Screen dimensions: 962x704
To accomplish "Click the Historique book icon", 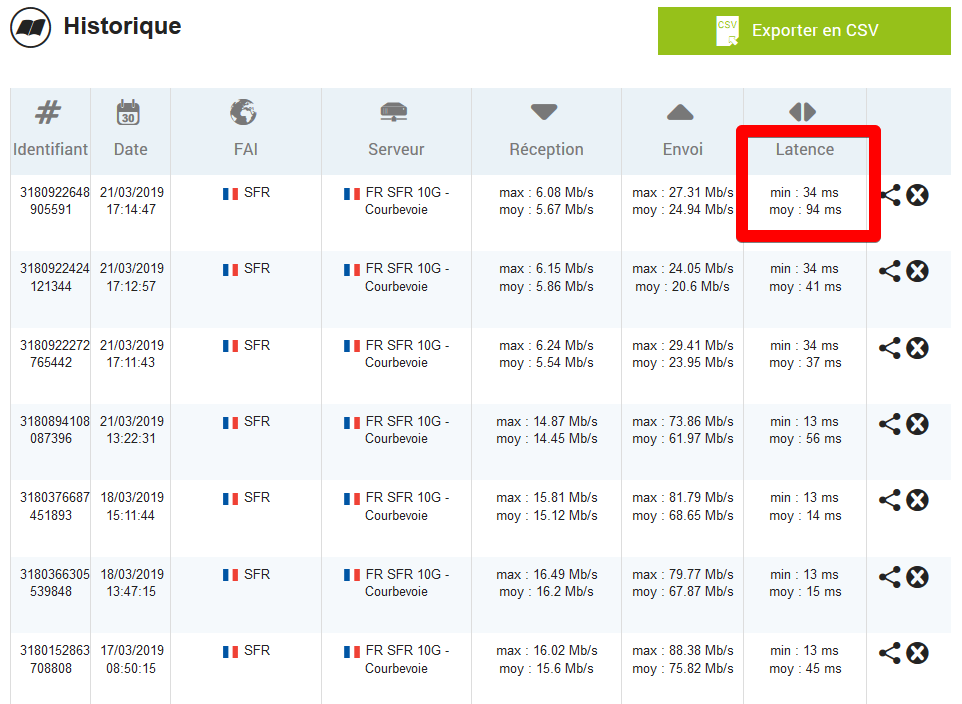I will [x=31, y=28].
